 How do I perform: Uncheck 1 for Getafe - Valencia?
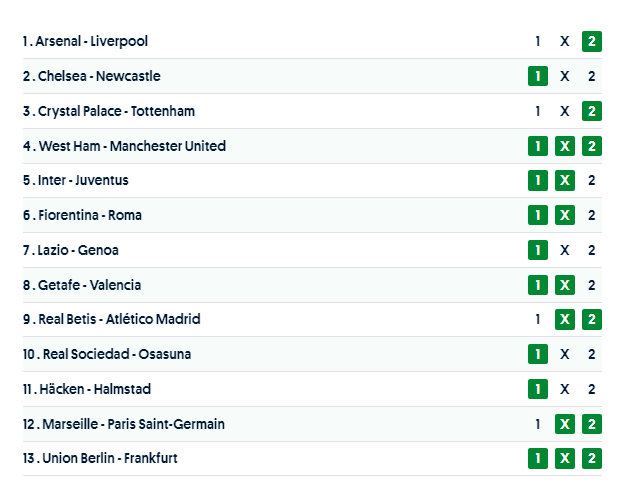[537, 285]
